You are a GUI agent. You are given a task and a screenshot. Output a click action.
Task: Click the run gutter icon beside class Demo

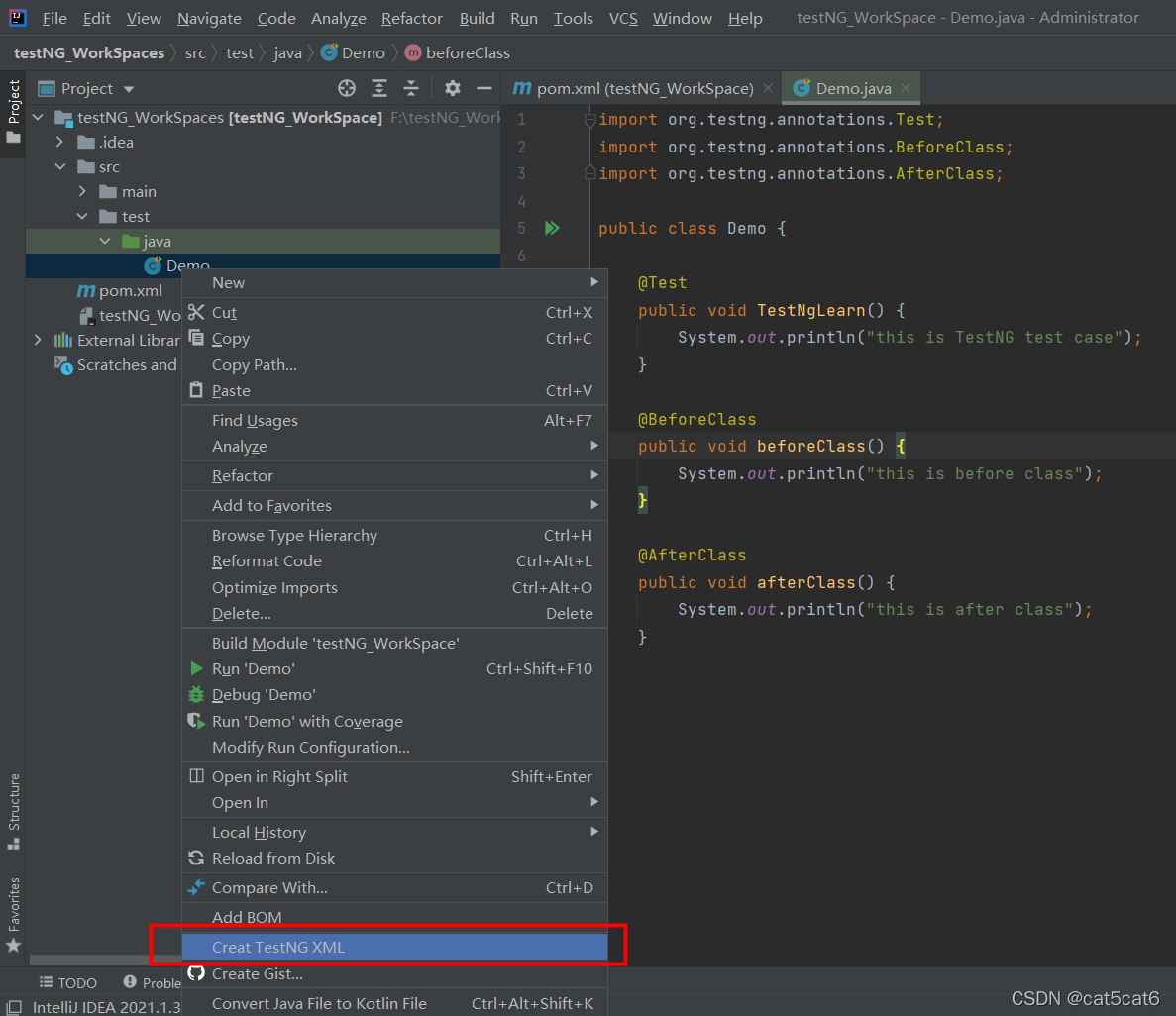(552, 228)
